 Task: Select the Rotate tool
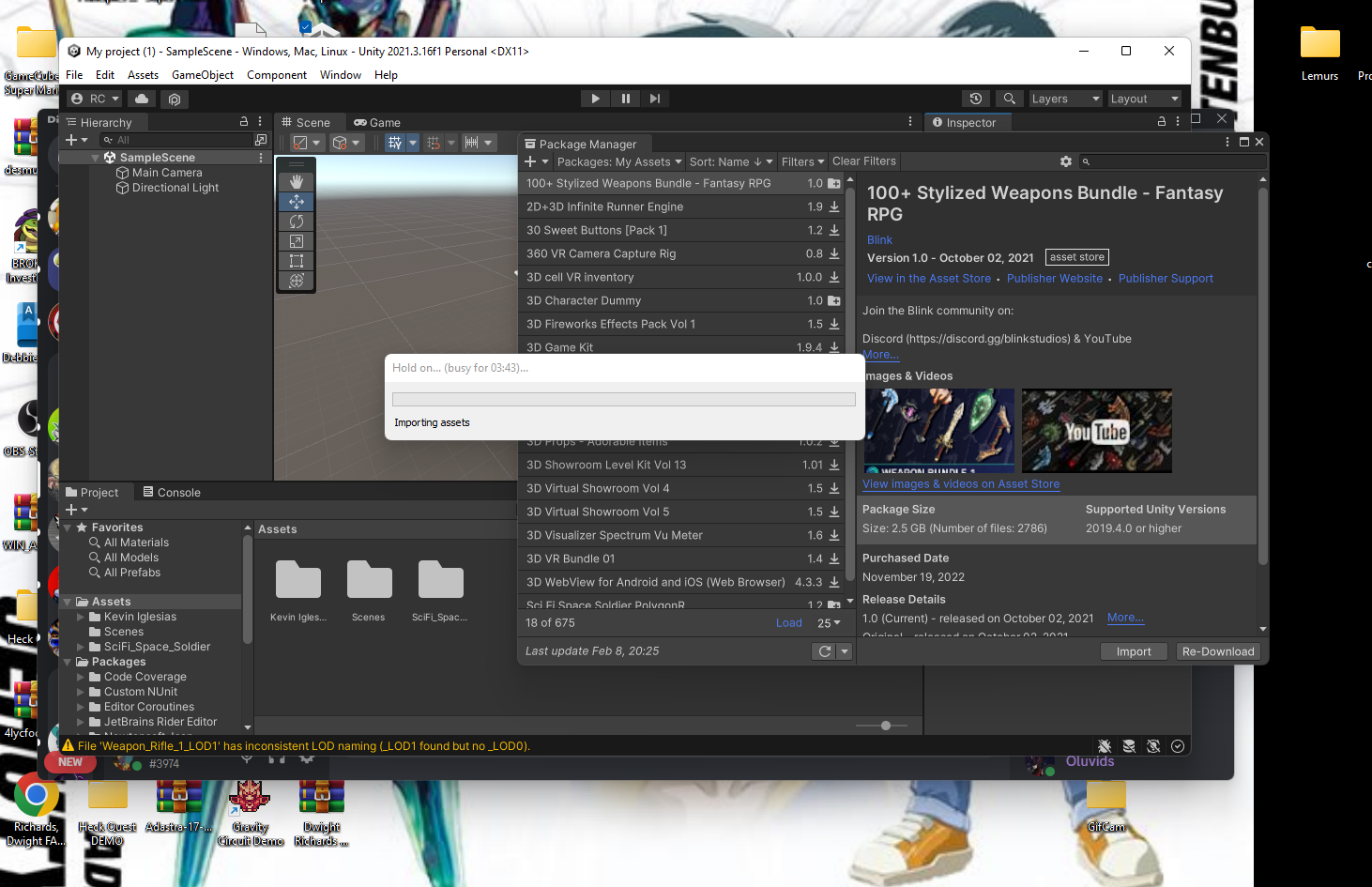click(x=297, y=222)
